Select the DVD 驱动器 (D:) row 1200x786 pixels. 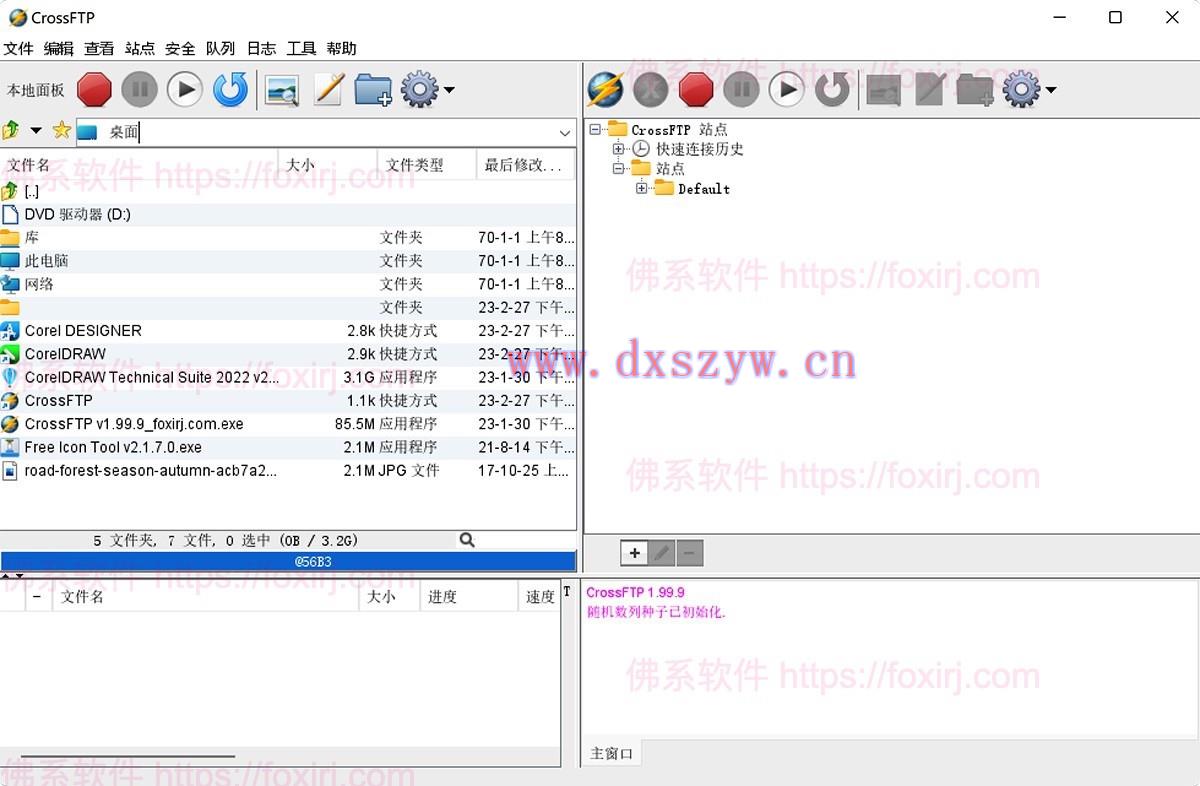tap(288, 214)
